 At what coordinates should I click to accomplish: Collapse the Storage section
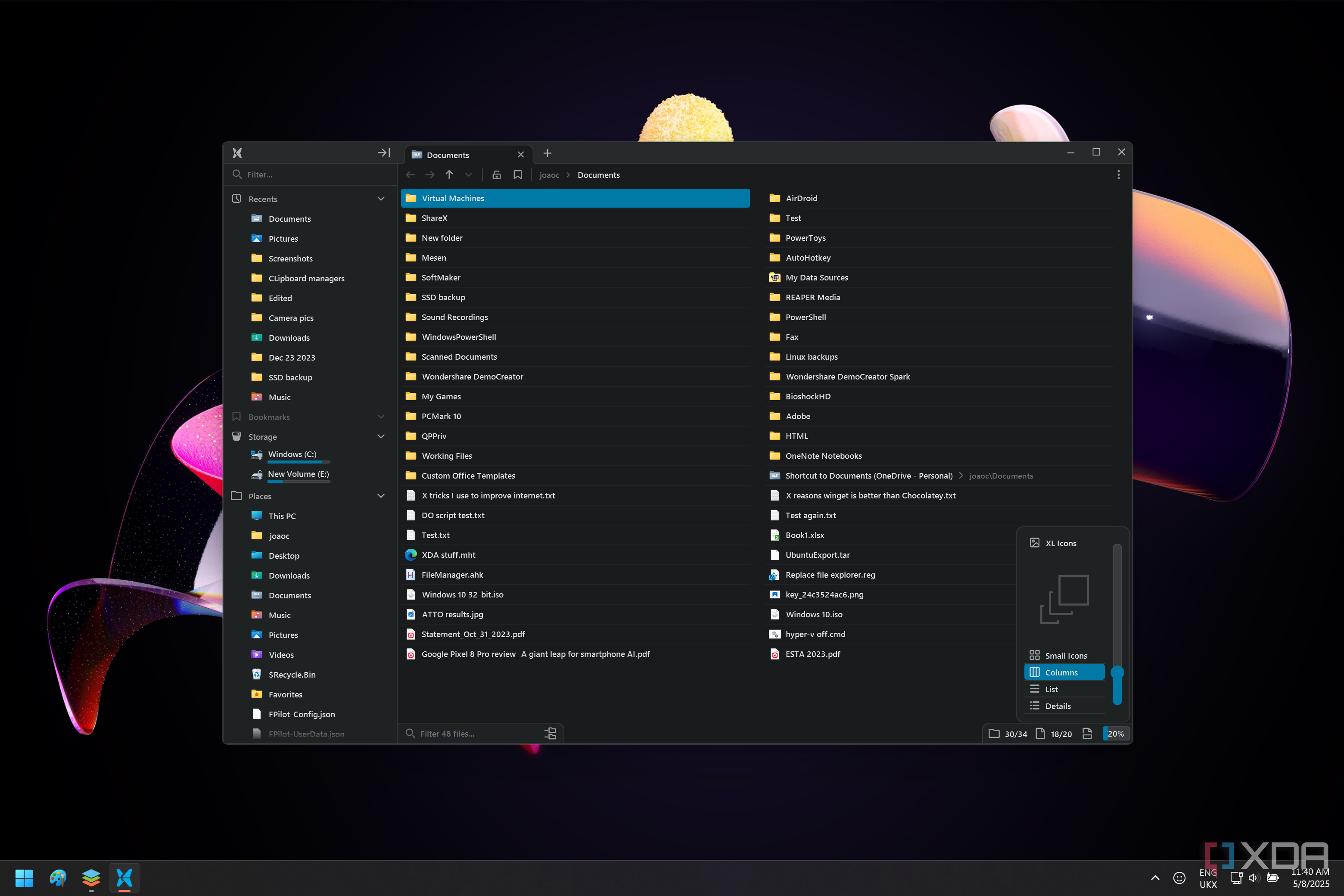click(381, 436)
